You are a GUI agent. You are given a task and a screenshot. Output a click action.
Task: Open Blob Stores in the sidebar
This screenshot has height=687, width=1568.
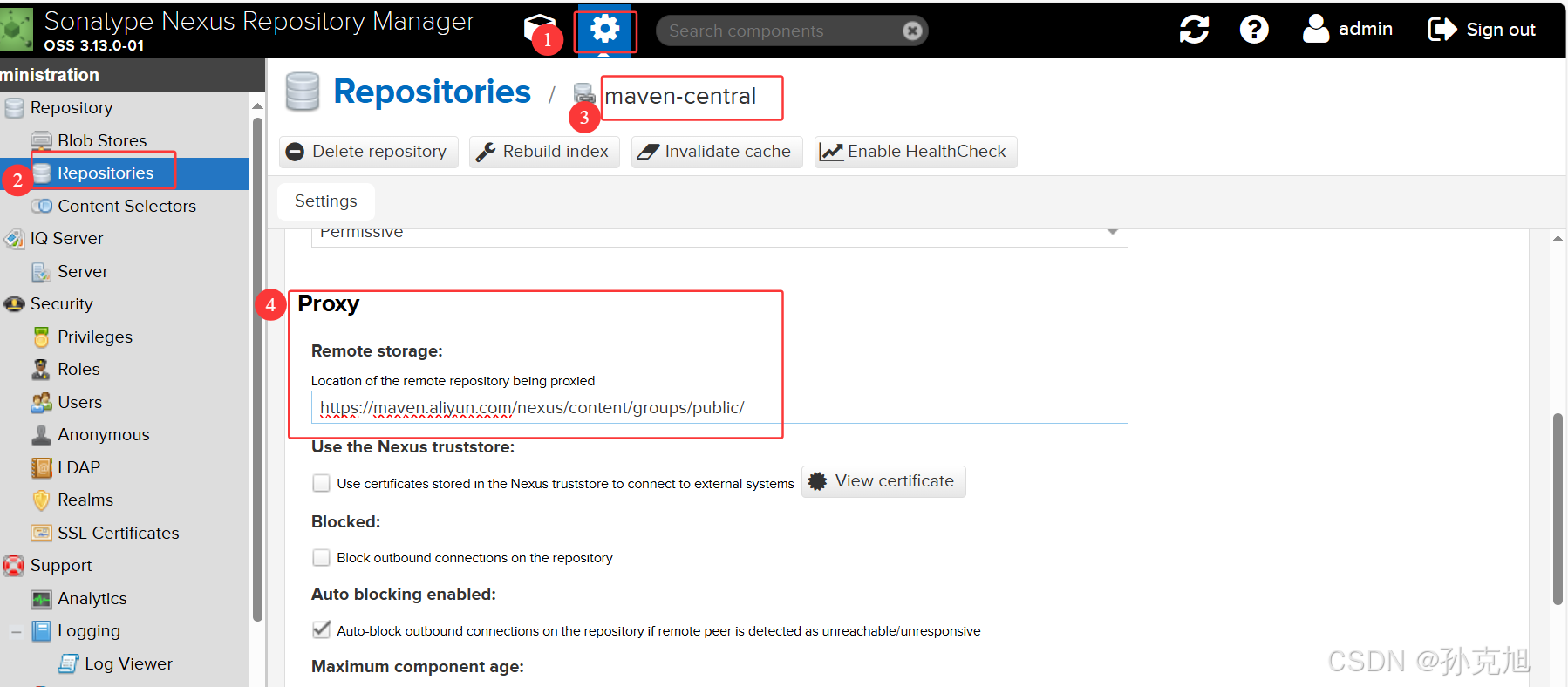pyautogui.click(x=102, y=140)
